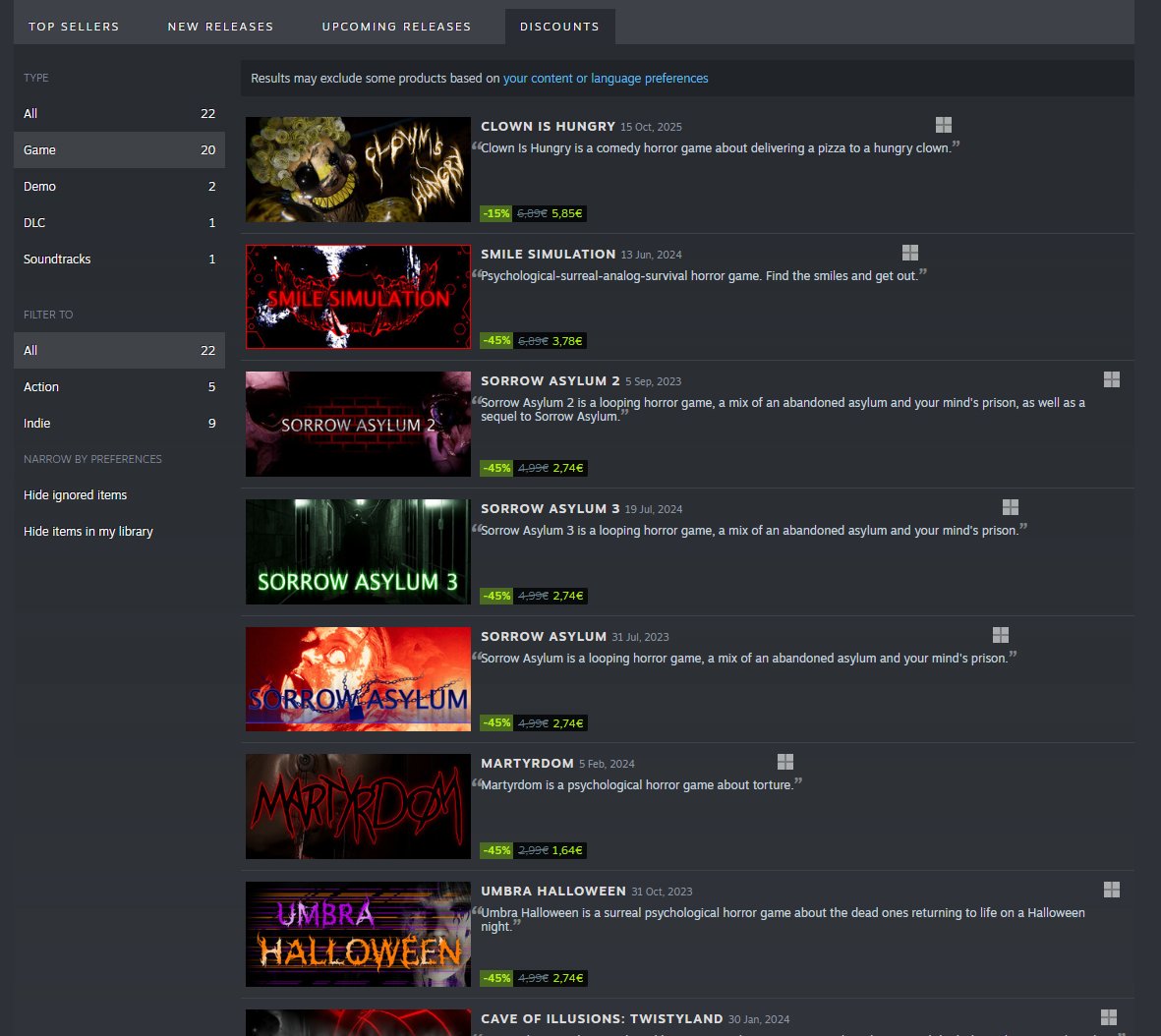This screenshot has width=1161, height=1036.
Task: Click the Clown Is Hungry title
Action: (548, 126)
